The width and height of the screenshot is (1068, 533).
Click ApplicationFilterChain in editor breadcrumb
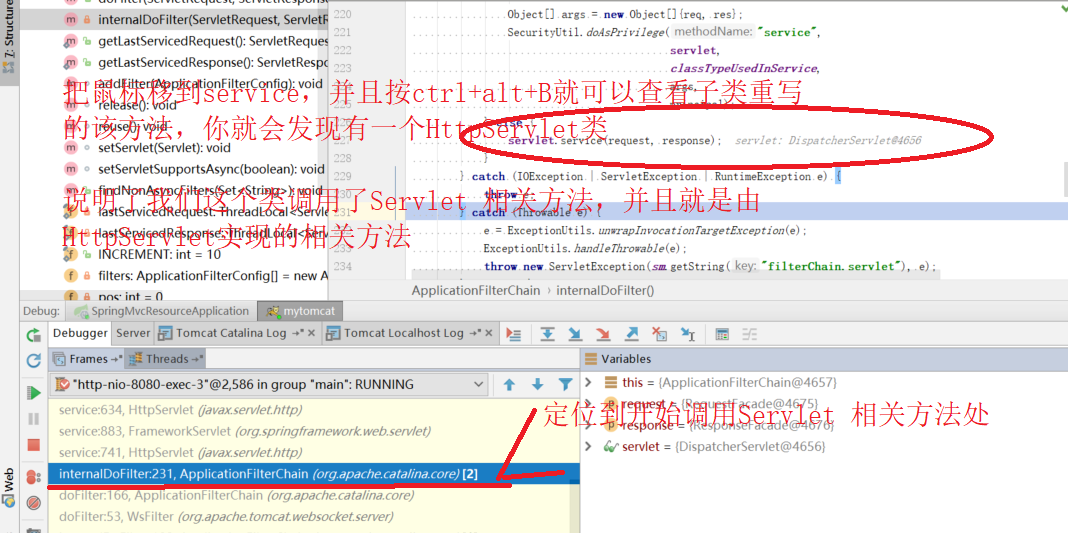tap(475, 291)
